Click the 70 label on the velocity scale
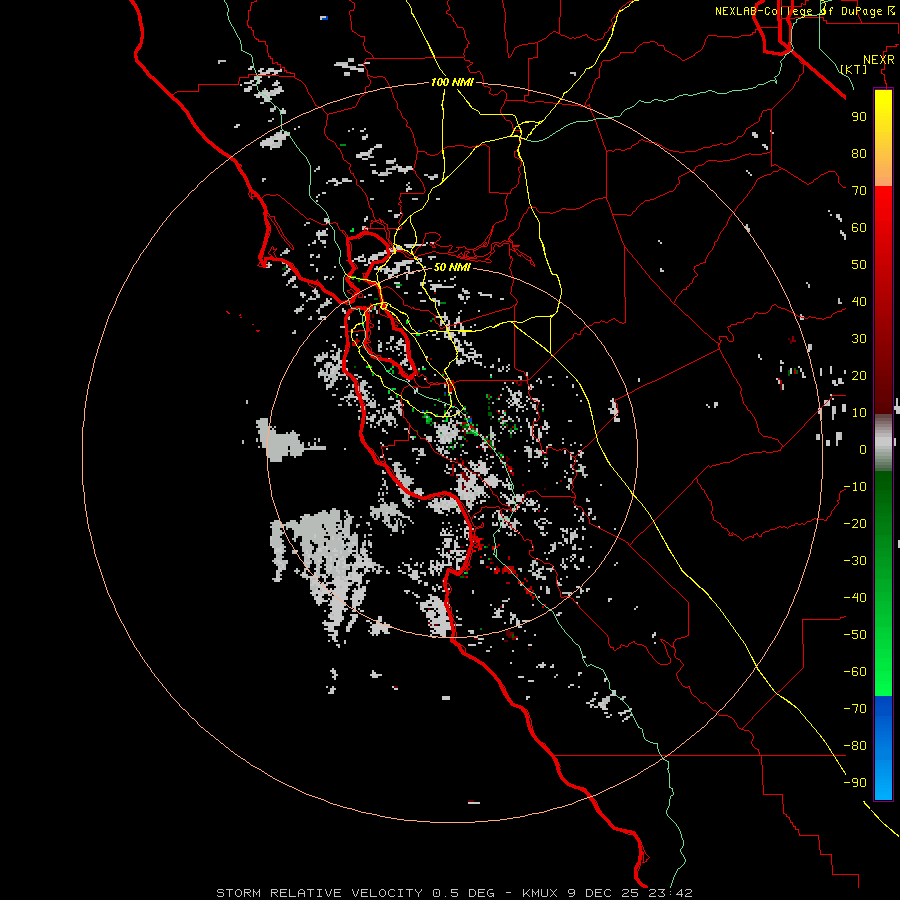900x900 pixels. [x=859, y=191]
